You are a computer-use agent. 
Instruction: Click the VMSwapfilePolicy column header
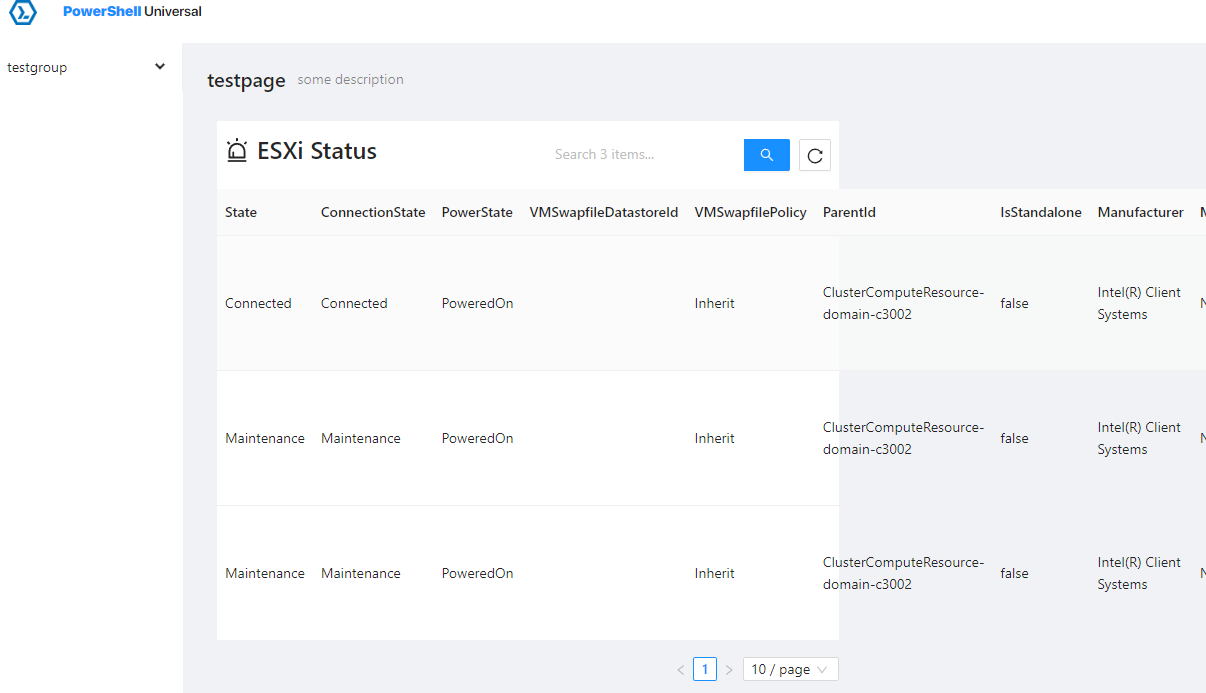(750, 212)
